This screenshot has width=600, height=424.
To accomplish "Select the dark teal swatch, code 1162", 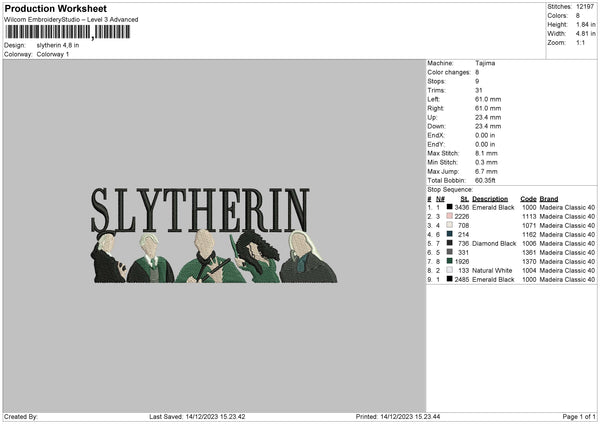I will point(449,234).
